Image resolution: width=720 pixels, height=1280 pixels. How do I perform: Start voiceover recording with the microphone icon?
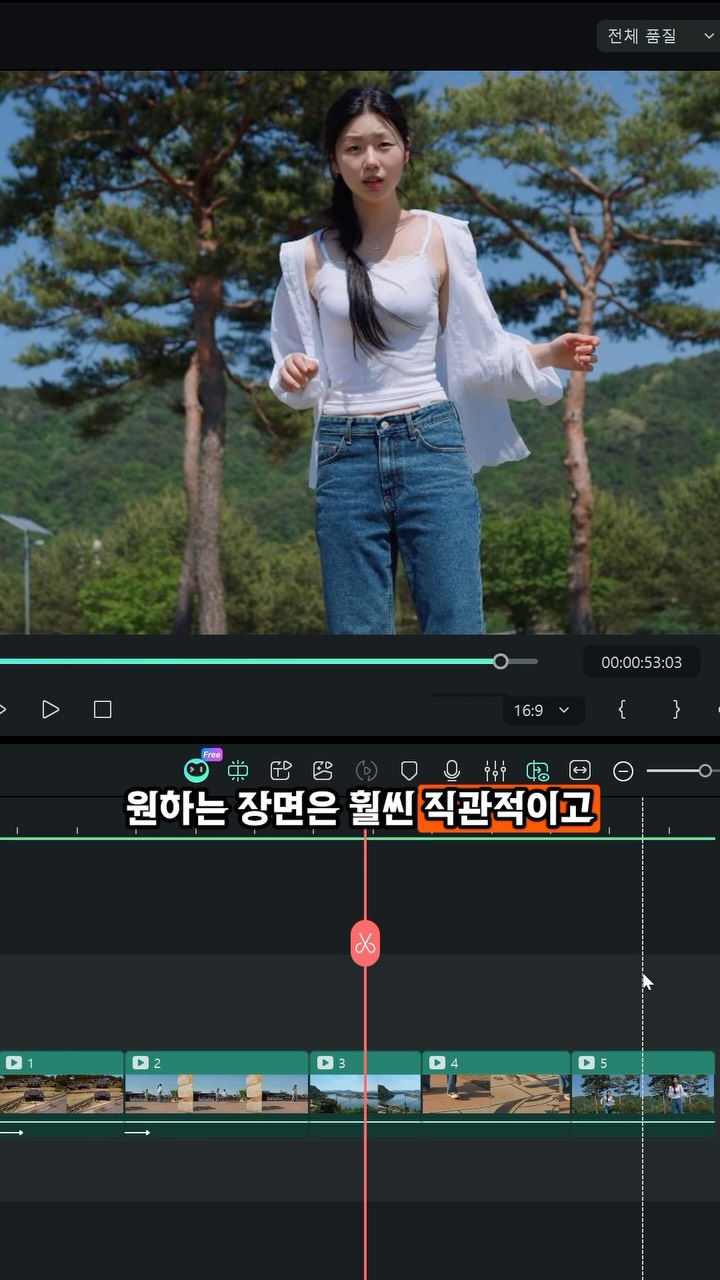pyautogui.click(x=452, y=770)
